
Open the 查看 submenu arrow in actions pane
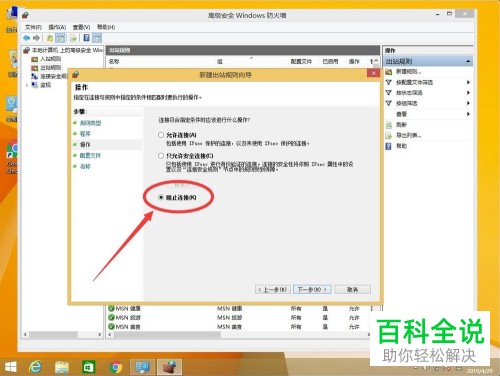pos(468,114)
